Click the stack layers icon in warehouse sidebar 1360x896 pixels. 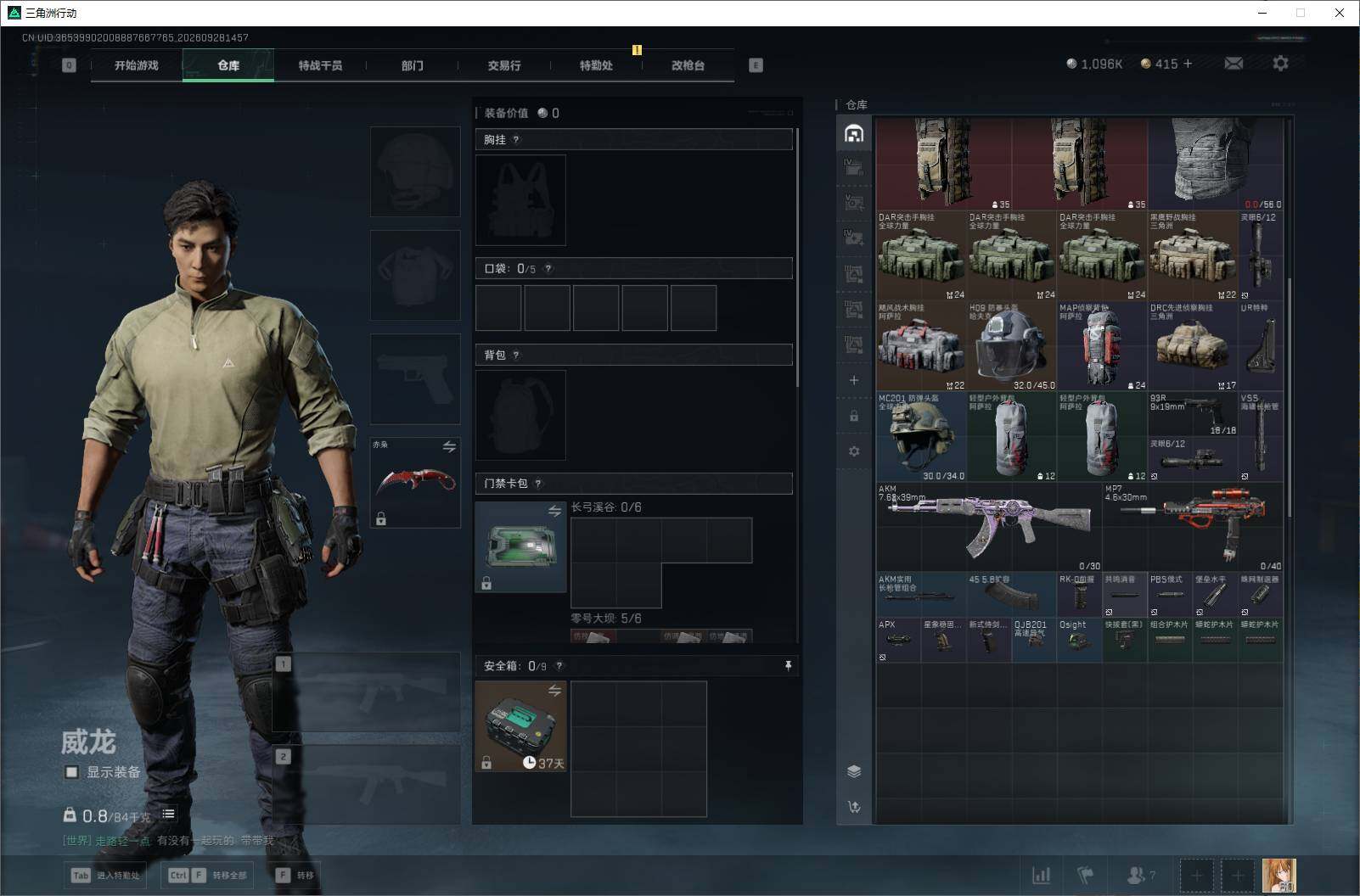coord(854,770)
